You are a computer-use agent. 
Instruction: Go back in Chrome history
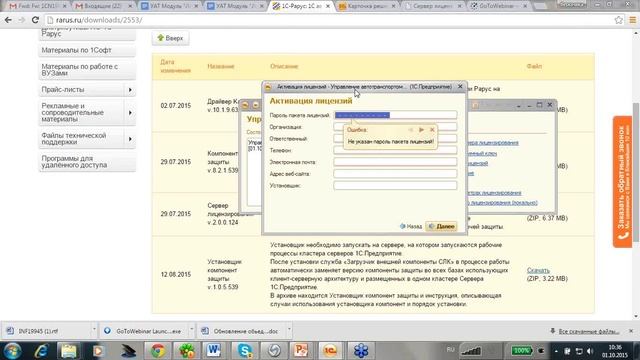[8, 20]
